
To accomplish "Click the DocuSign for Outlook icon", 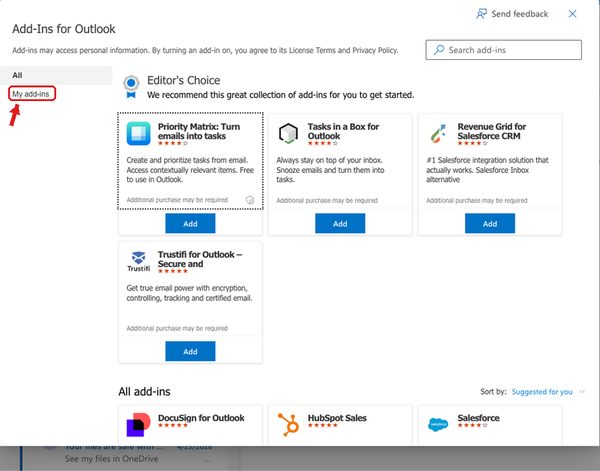I will click(x=138, y=425).
